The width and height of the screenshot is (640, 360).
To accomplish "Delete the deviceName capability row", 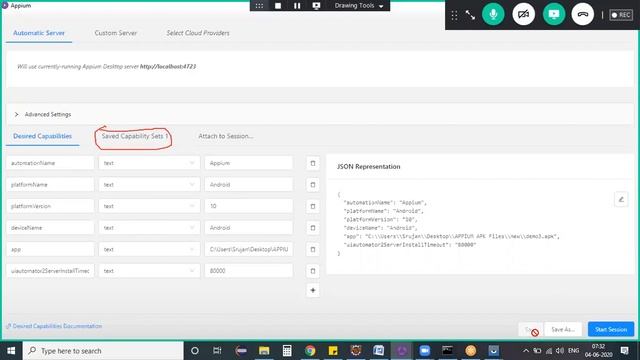I will point(313,228).
